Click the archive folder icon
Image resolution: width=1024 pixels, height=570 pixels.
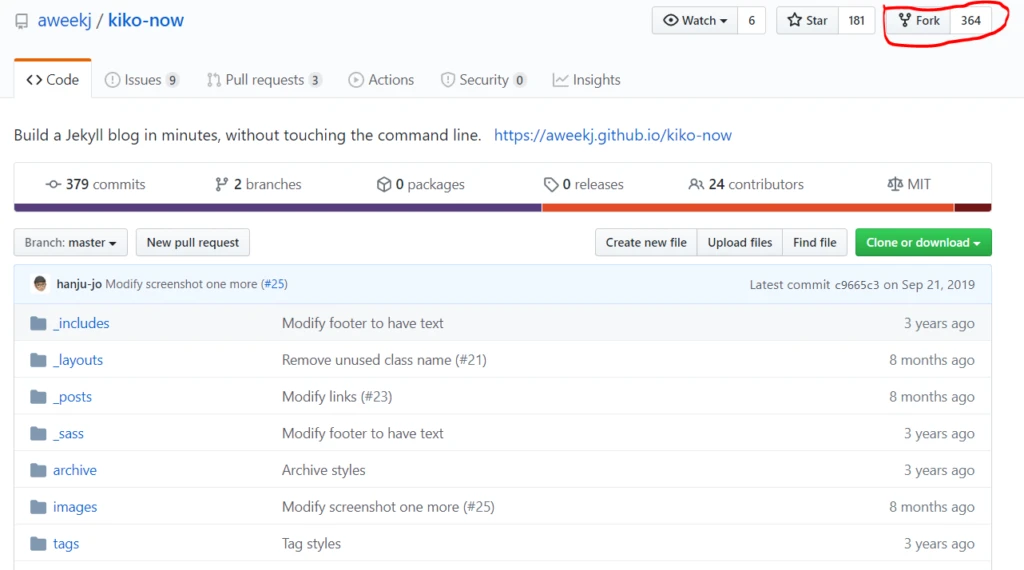(x=39, y=470)
